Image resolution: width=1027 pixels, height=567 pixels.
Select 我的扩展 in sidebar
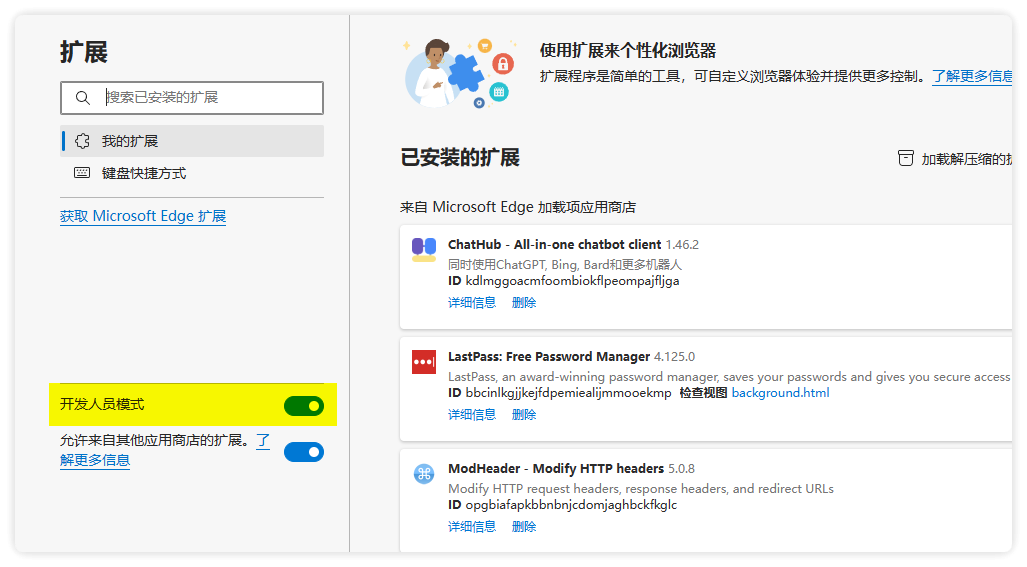pyautogui.click(x=192, y=141)
